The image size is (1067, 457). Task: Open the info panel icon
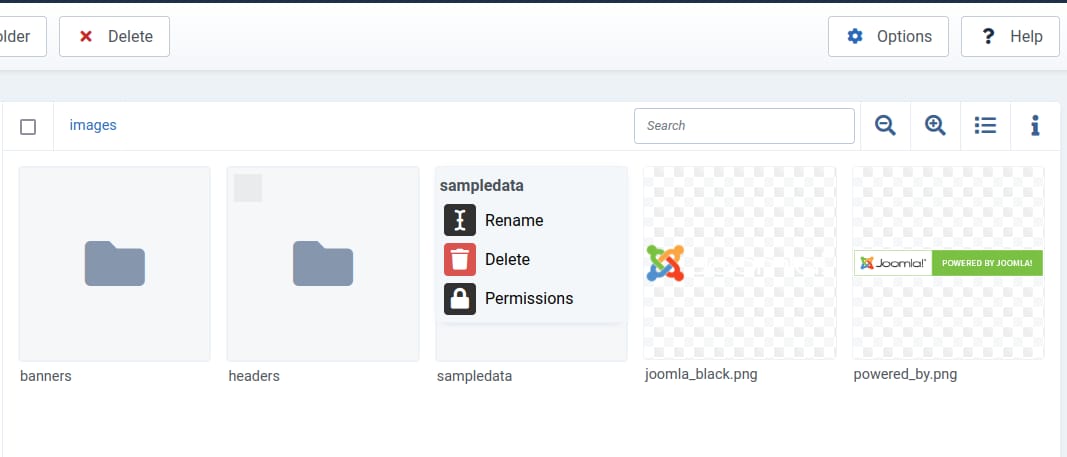click(x=1035, y=126)
